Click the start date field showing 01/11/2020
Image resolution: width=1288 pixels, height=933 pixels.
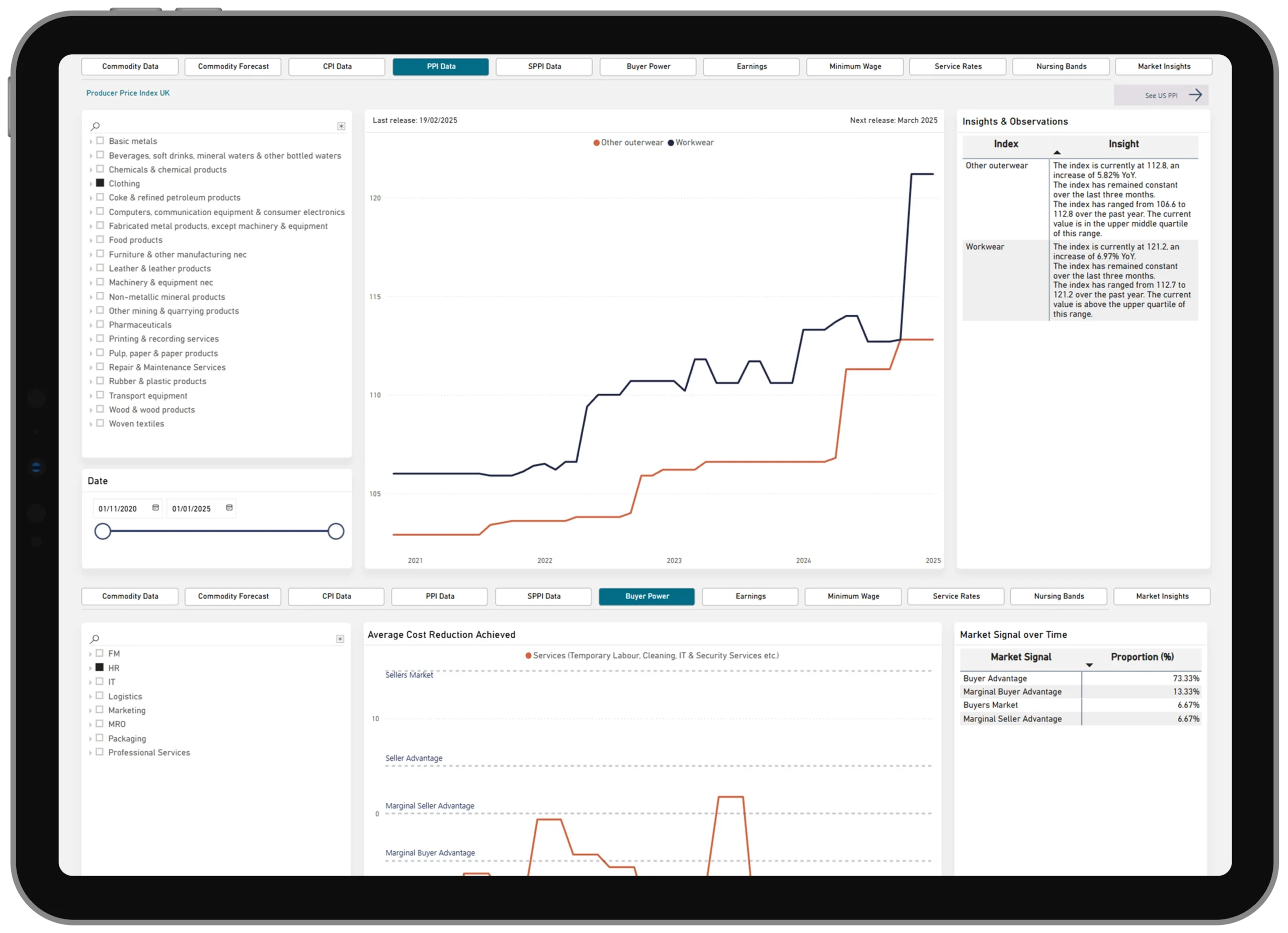[x=128, y=508]
